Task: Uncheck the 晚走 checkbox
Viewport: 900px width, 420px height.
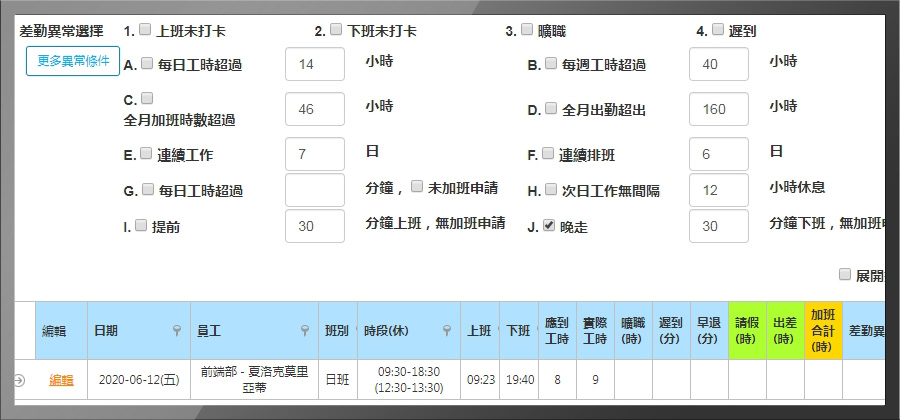Action: point(549,226)
